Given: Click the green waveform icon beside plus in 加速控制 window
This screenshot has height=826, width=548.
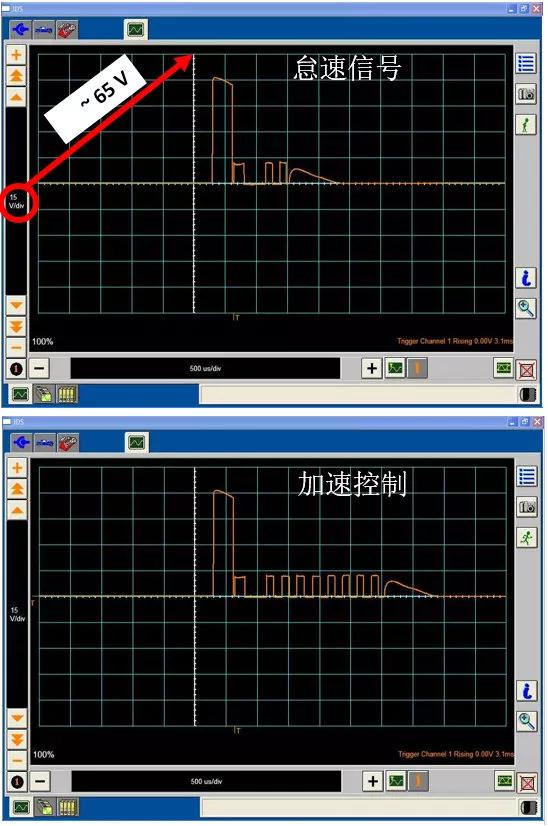Looking at the screenshot, I should [396, 781].
